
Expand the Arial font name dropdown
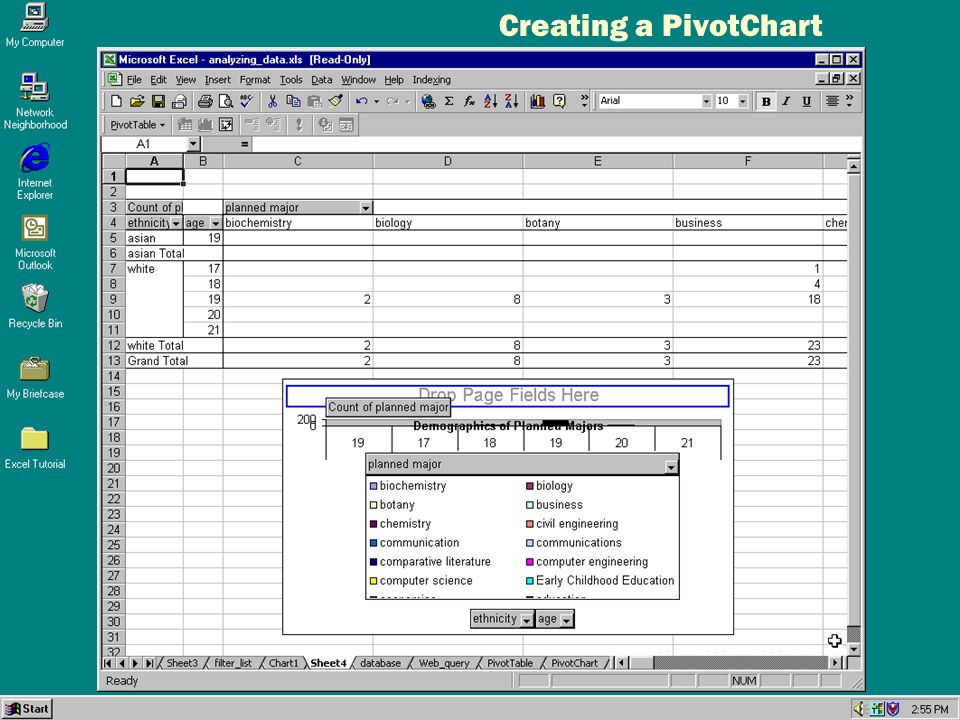(707, 101)
